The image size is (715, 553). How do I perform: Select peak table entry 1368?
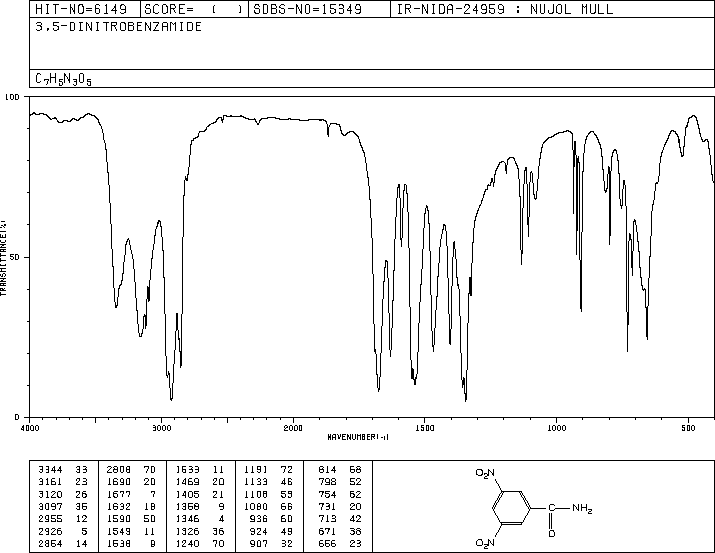187,506
